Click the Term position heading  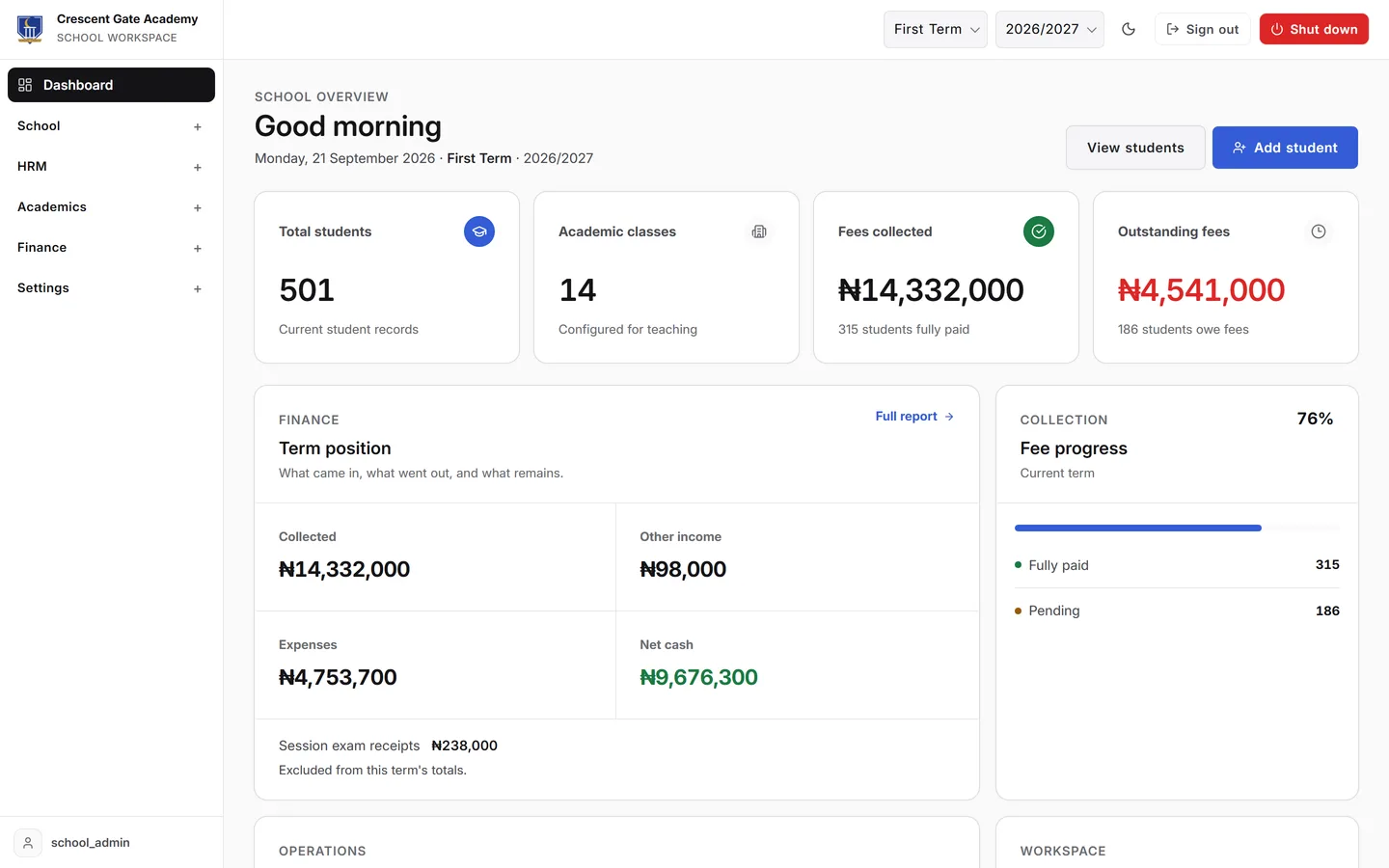(x=335, y=448)
